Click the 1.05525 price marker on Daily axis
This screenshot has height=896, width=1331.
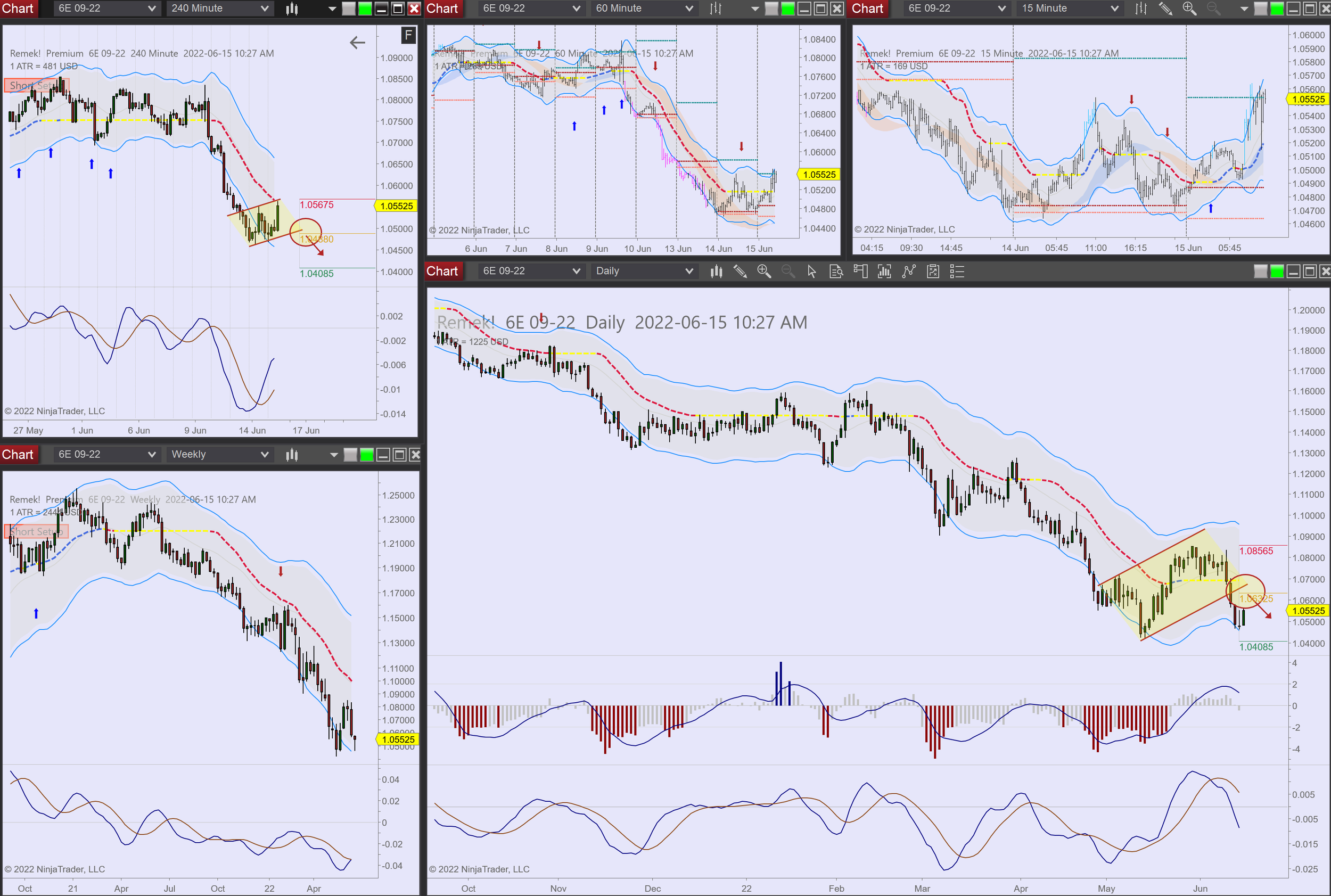coord(1308,611)
